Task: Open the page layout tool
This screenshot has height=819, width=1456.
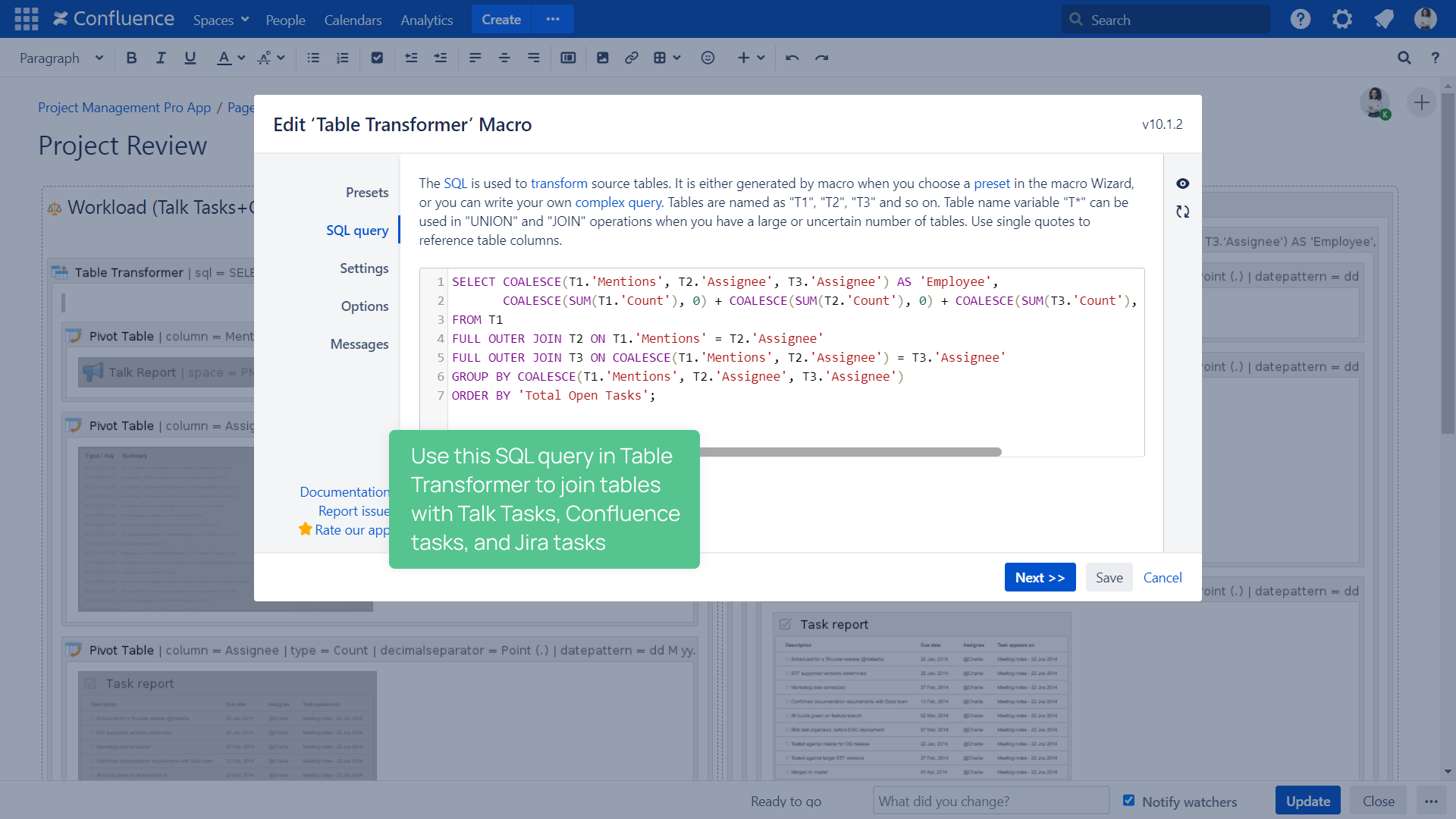Action: 568,58
